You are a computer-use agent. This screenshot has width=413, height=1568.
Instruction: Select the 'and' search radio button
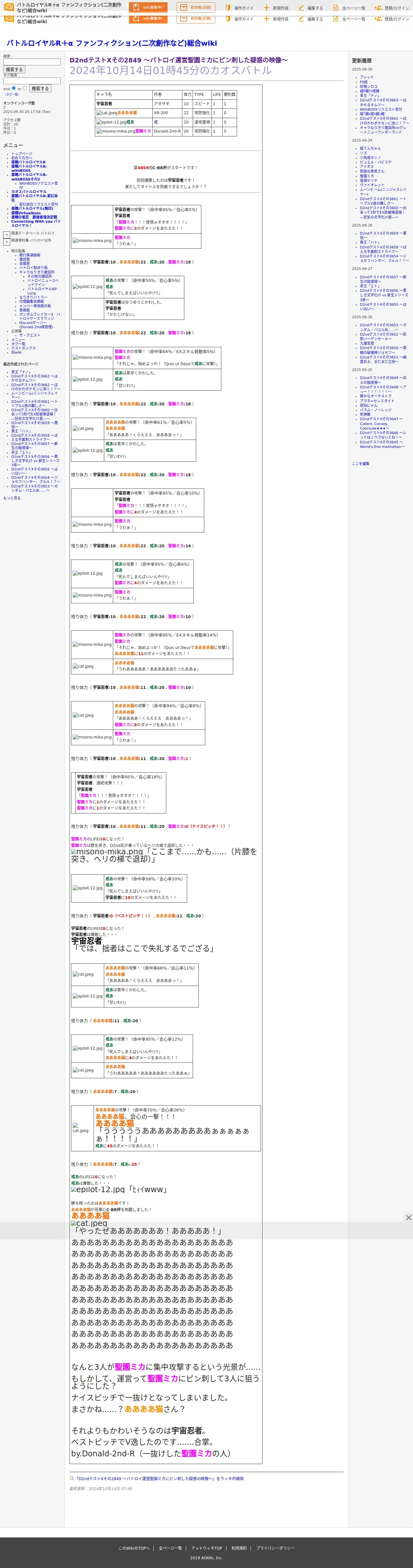pyautogui.click(x=14, y=88)
